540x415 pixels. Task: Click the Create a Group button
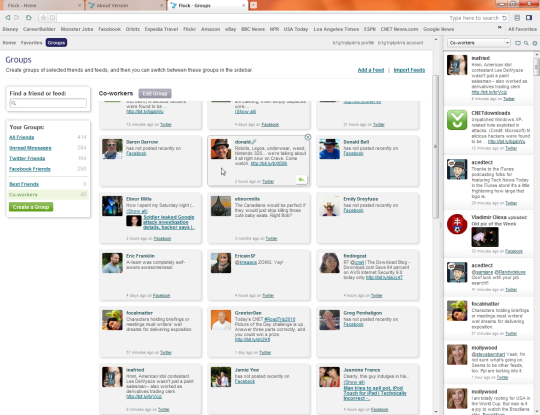pyautogui.click(x=31, y=207)
